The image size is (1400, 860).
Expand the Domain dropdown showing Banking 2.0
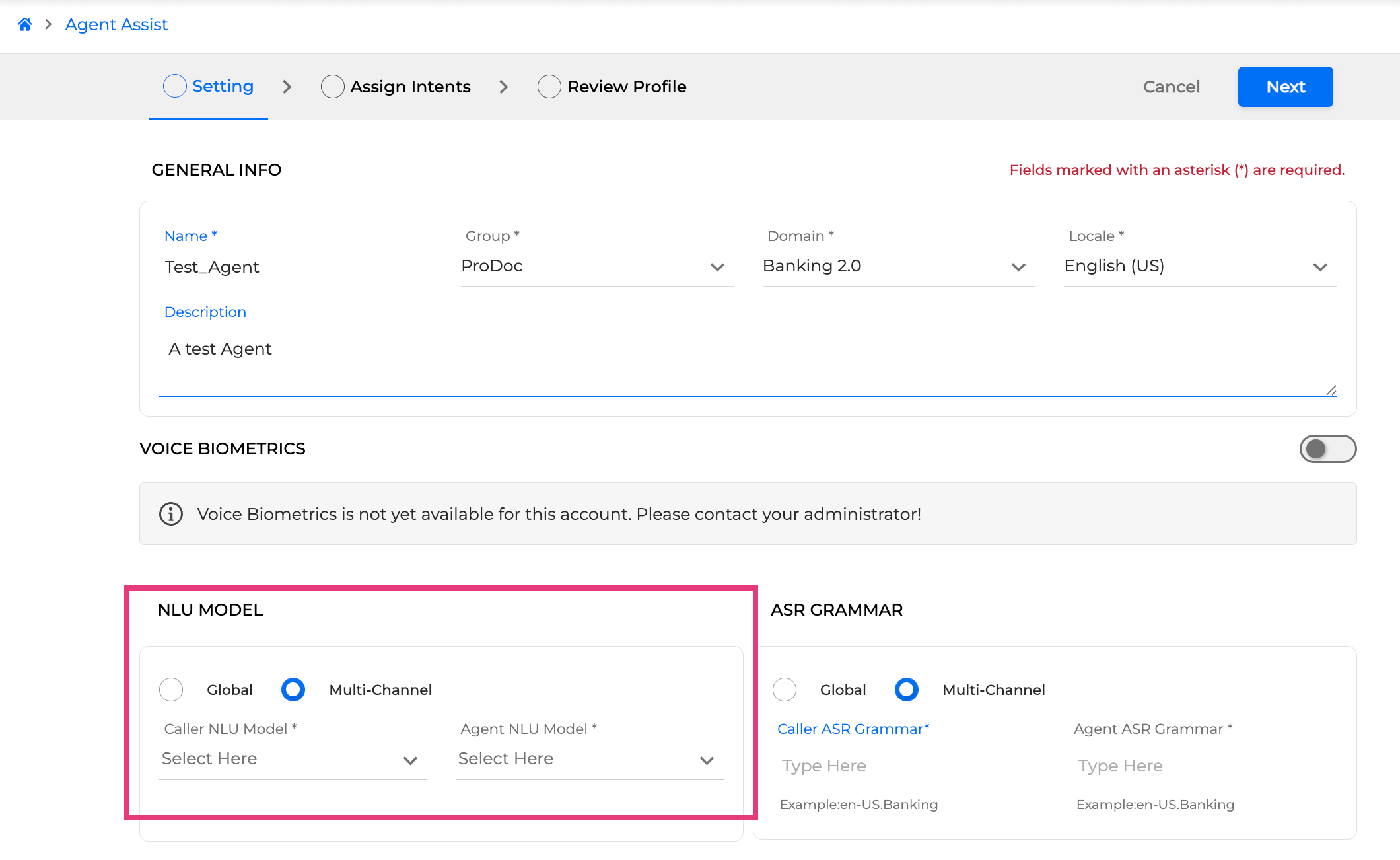click(898, 267)
